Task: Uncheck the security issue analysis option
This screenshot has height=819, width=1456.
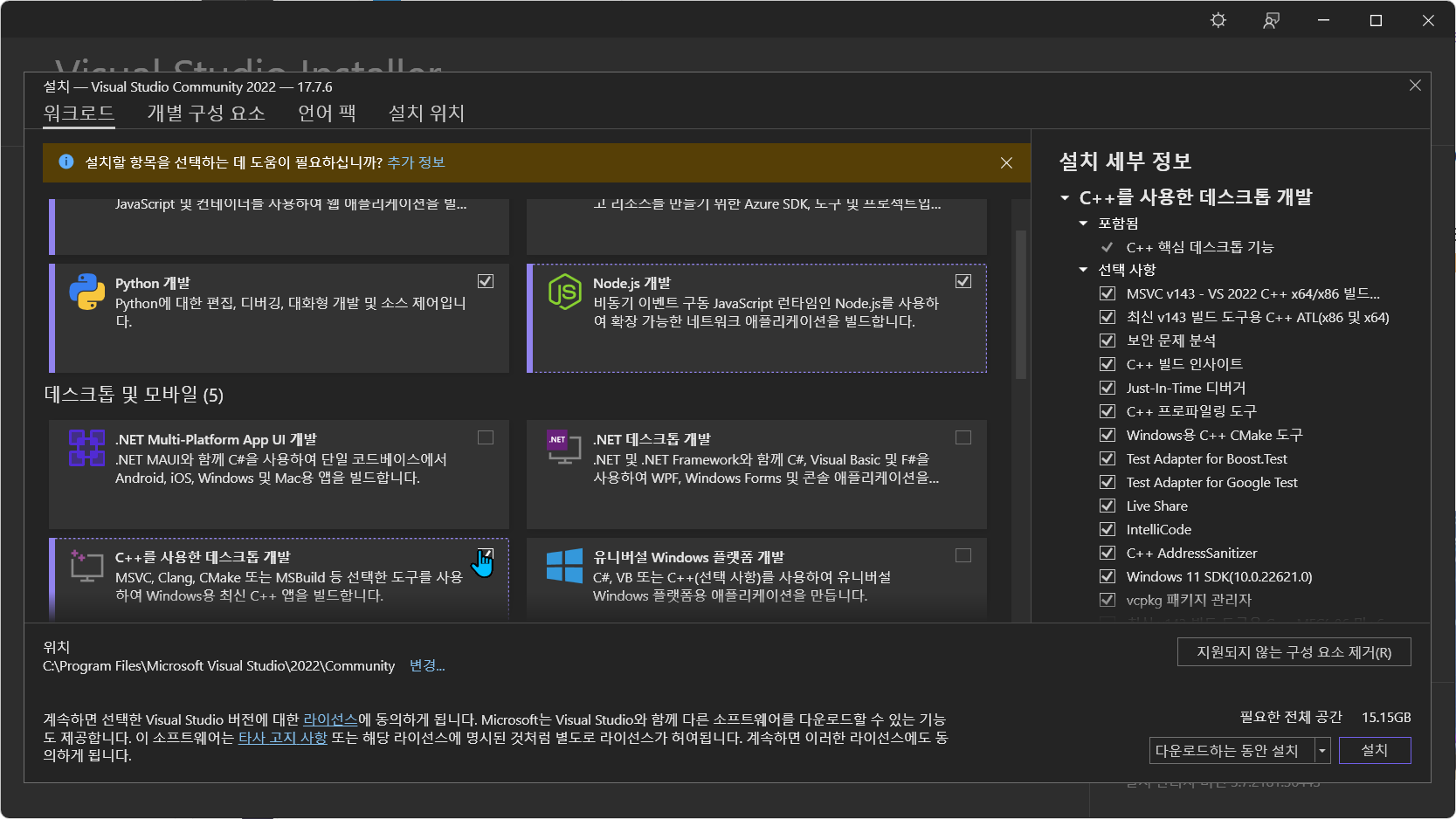Action: [1108, 341]
